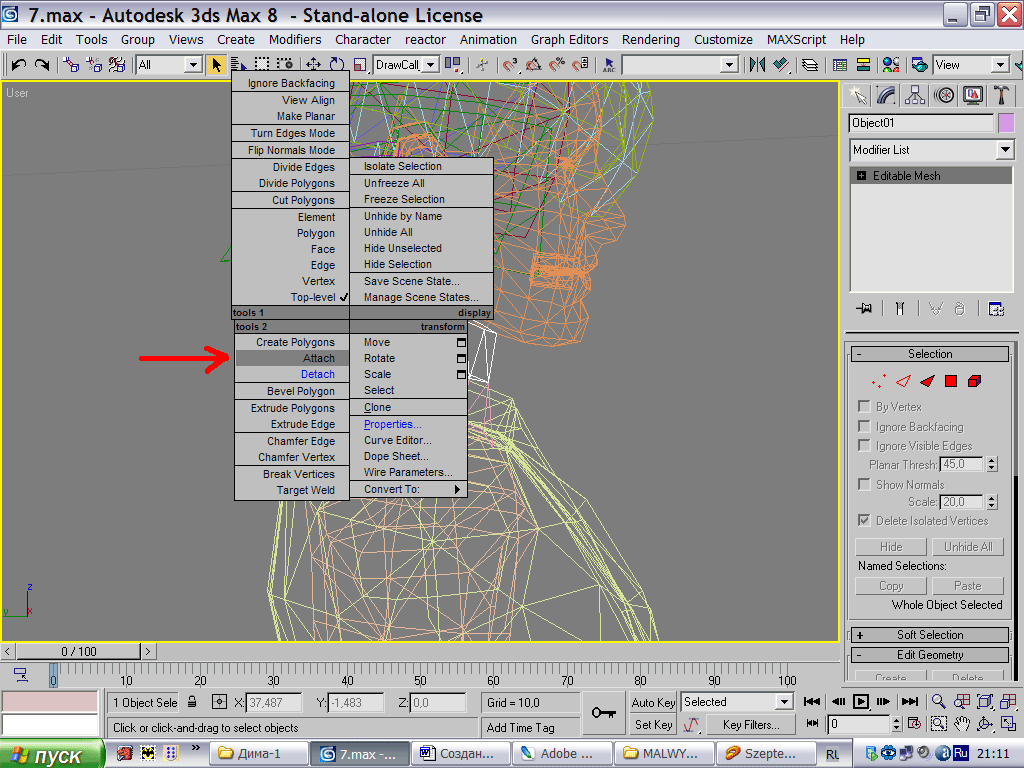Tick the Ignore Visible Edges checkbox
The image size is (1024, 768).
pyautogui.click(x=864, y=445)
